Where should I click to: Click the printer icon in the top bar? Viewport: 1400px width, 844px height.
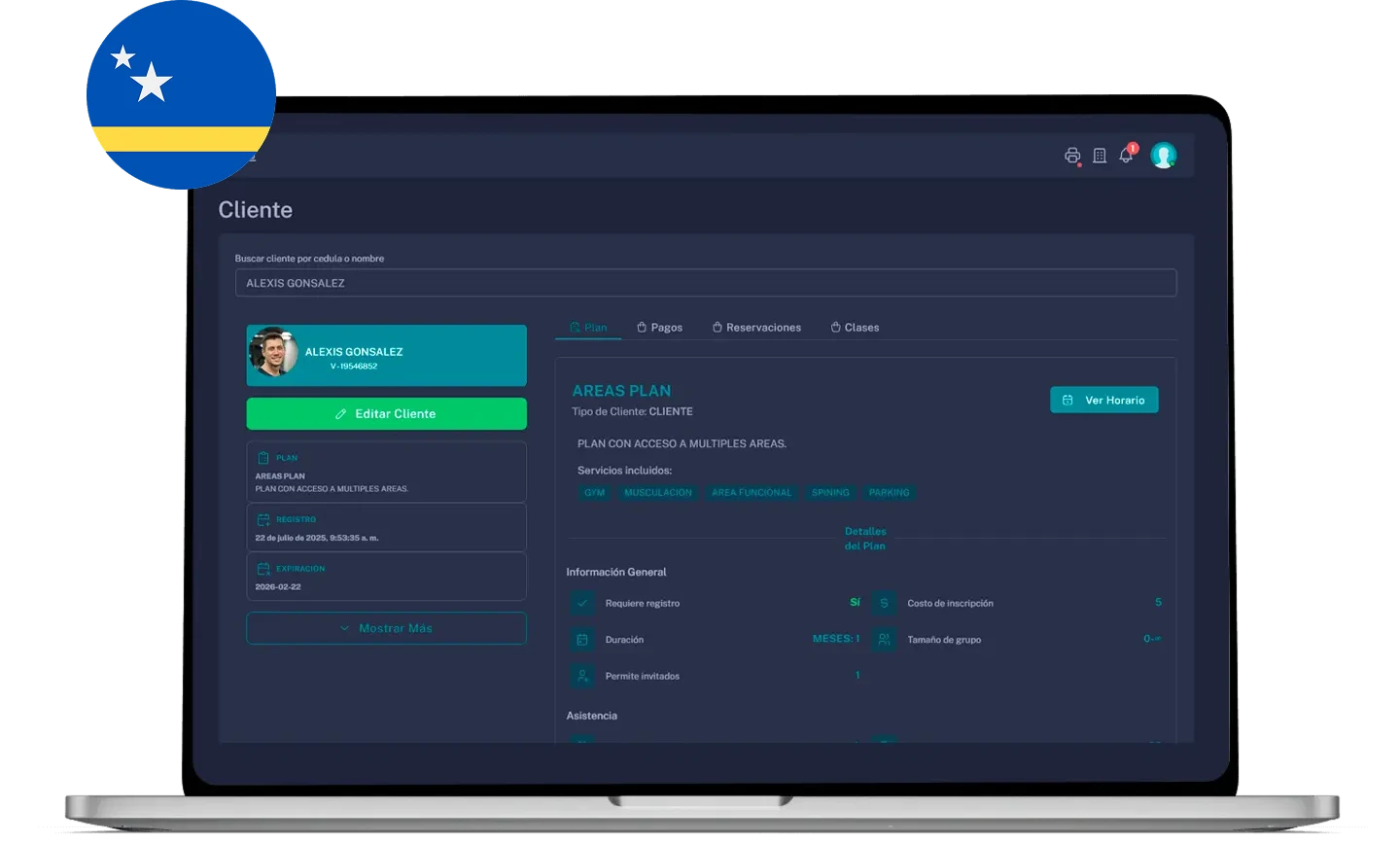(x=1071, y=156)
